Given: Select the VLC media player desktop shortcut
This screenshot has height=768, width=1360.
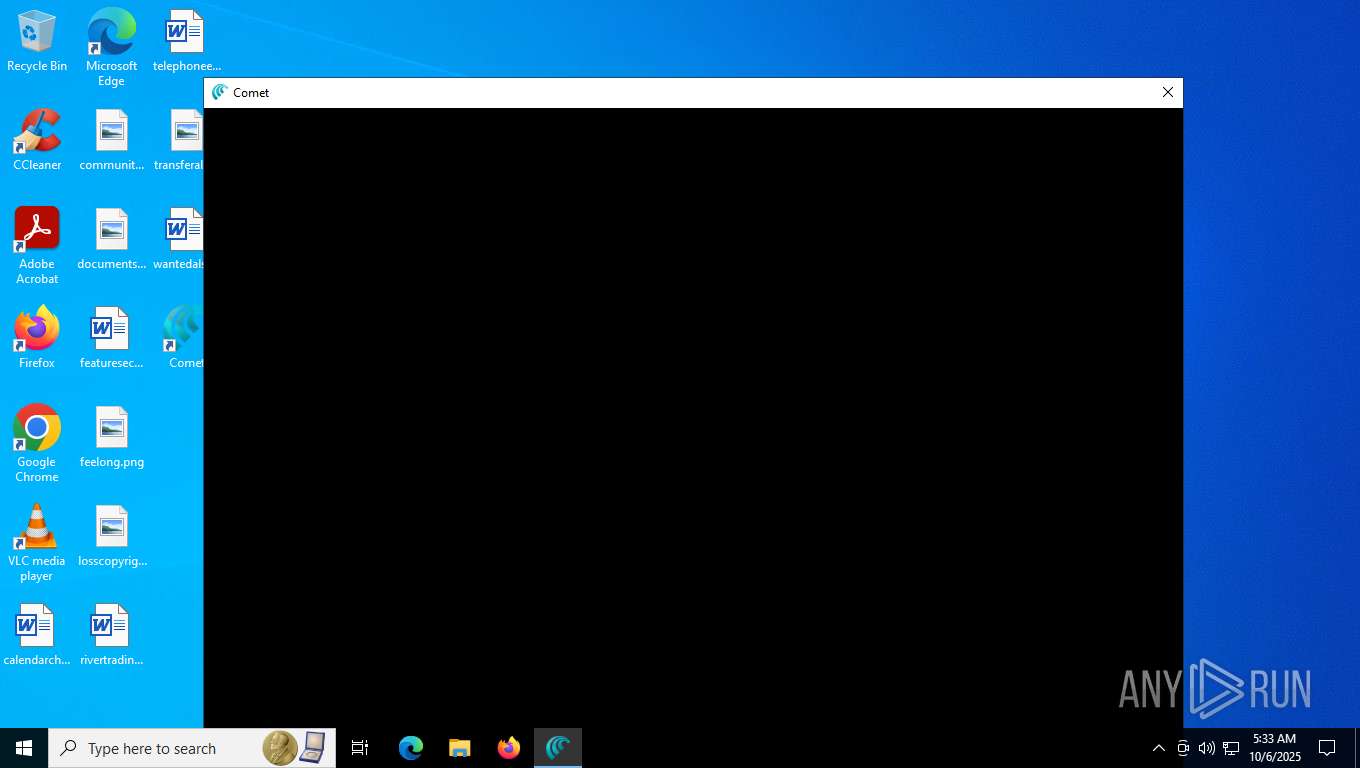Looking at the screenshot, I should click(37, 543).
